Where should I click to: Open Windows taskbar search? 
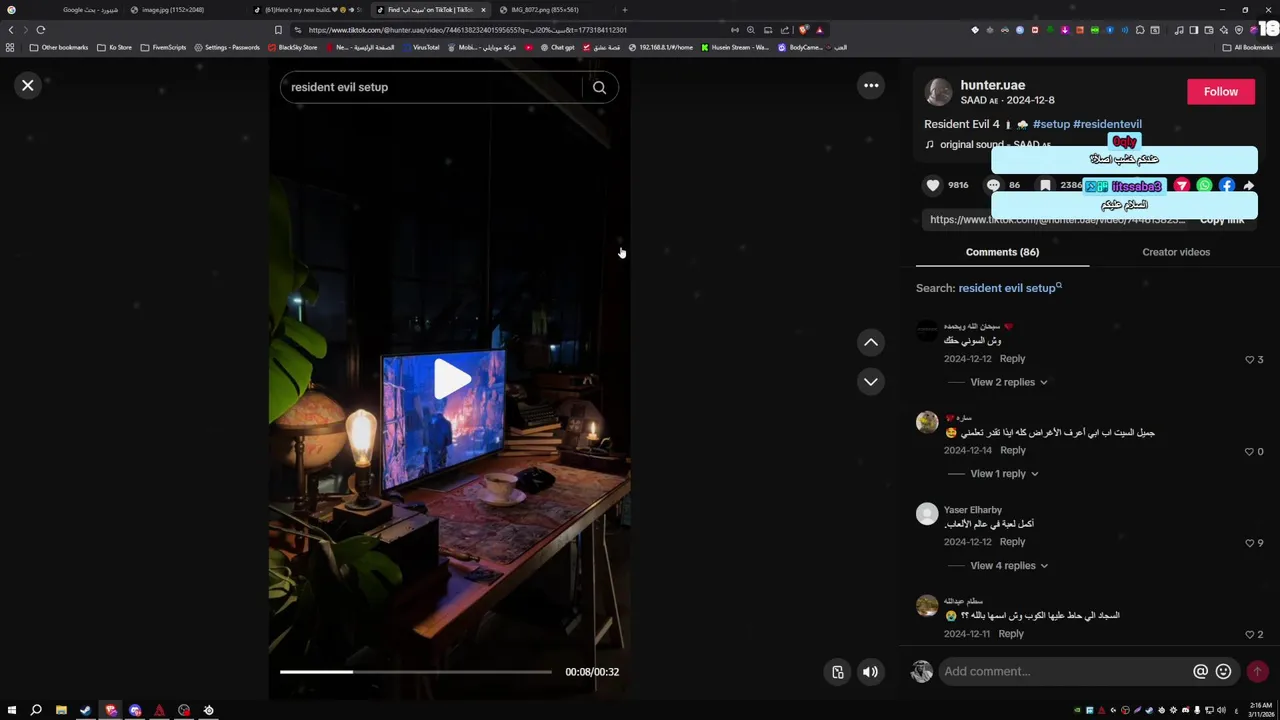click(x=36, y=710)
